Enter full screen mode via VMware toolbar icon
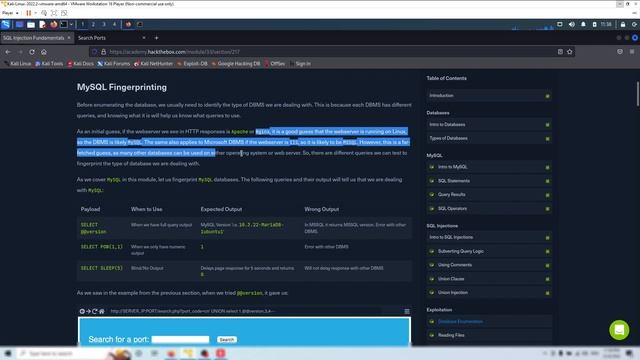The image size is (640, 360). (54, 13)
